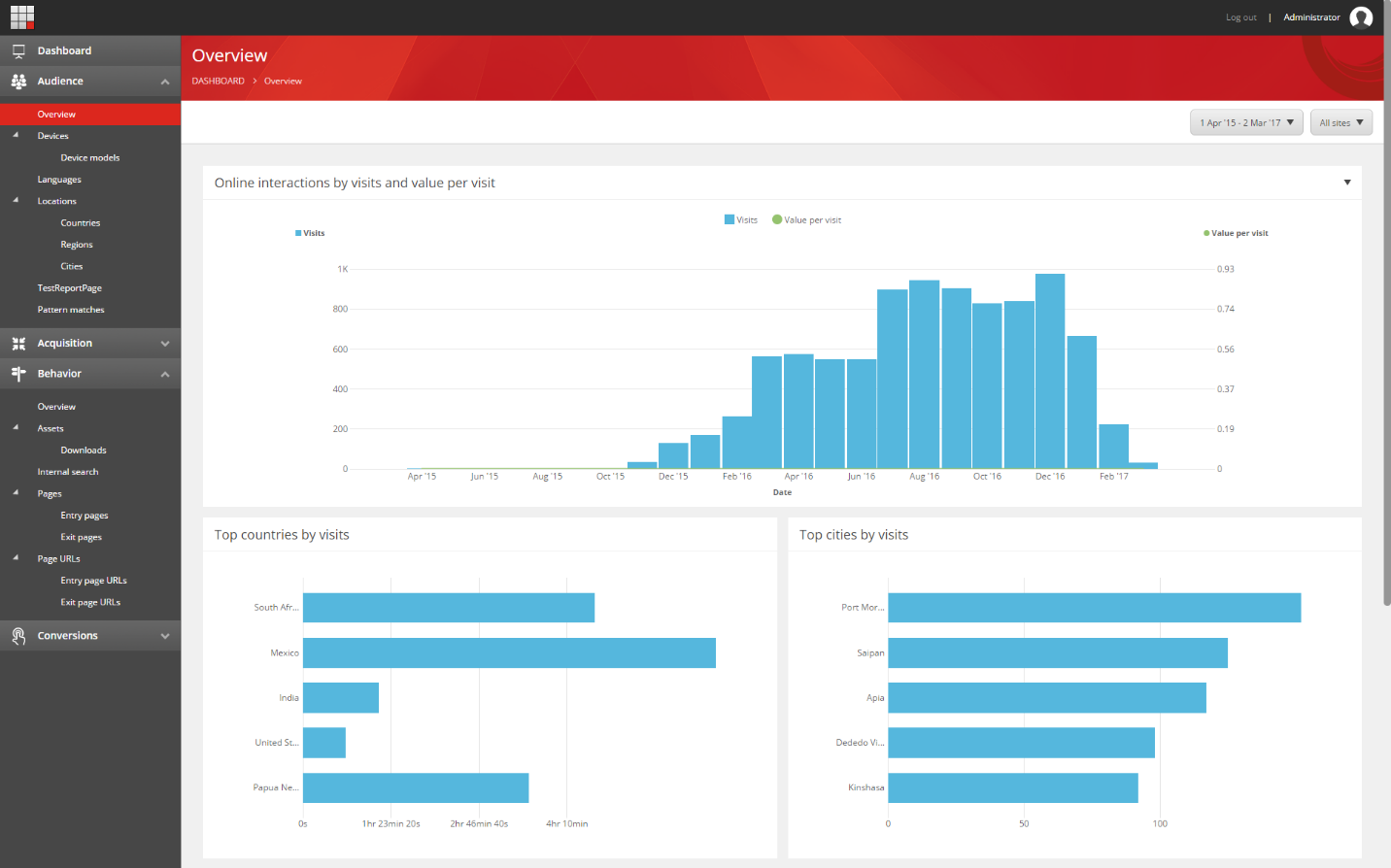Viewport: 1391px width, 868px height.
Task: Click the Port Mor... bar in cities chart
Action: [x=1094, y=608]
